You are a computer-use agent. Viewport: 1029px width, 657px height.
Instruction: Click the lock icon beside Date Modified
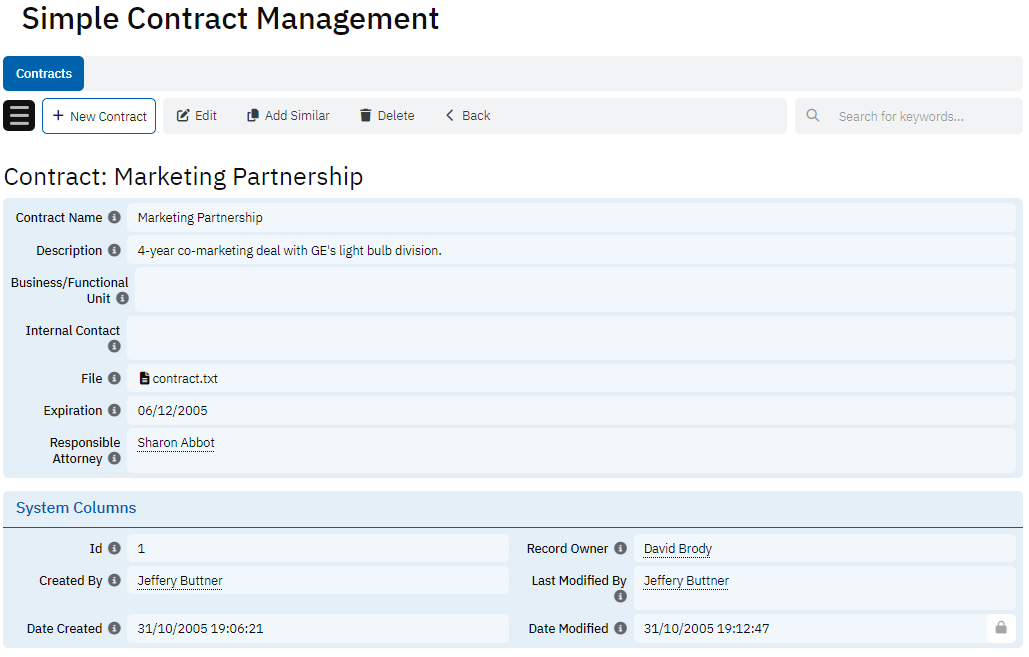point(1000,628)
